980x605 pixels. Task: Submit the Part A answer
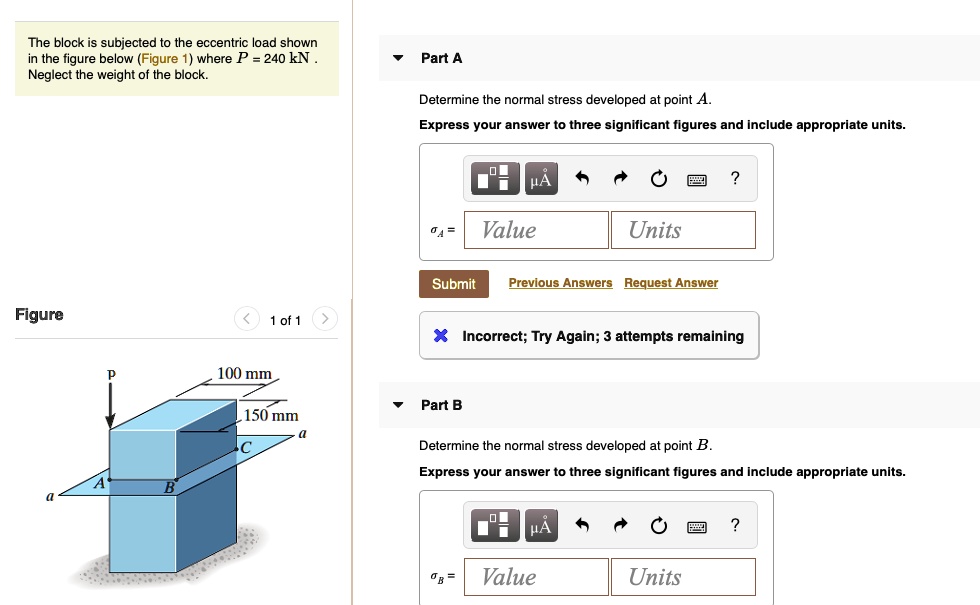point(453,284)
